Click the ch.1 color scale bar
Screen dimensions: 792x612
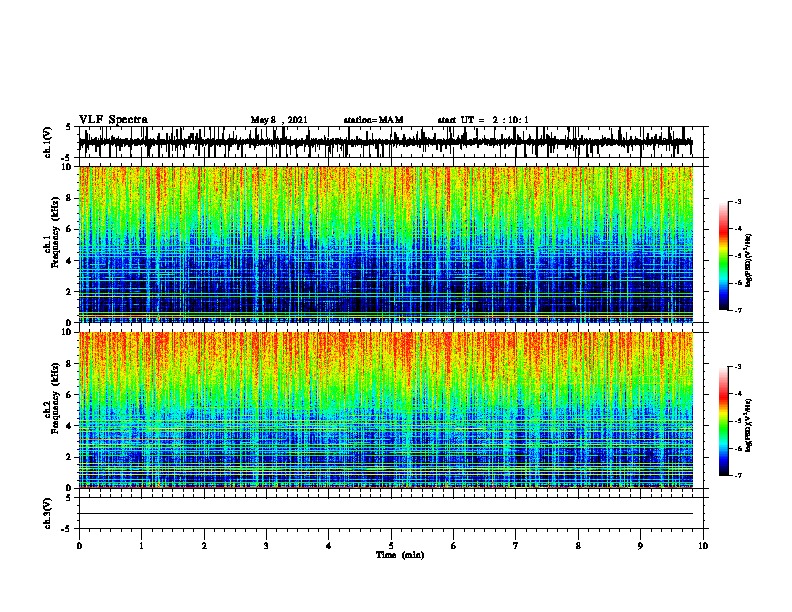(x=723, y=256)
